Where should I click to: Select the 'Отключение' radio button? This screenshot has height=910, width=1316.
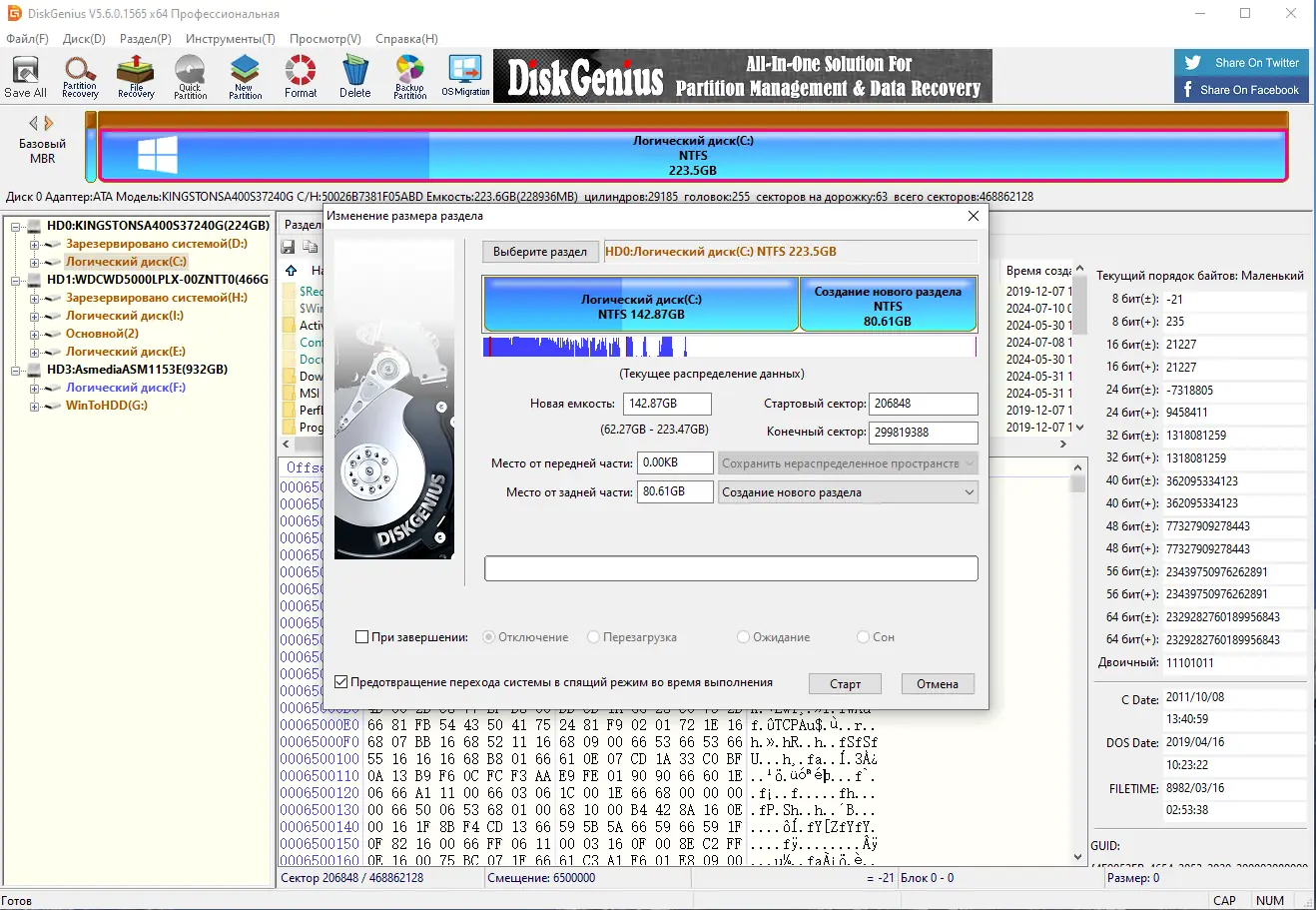[489, 637]
